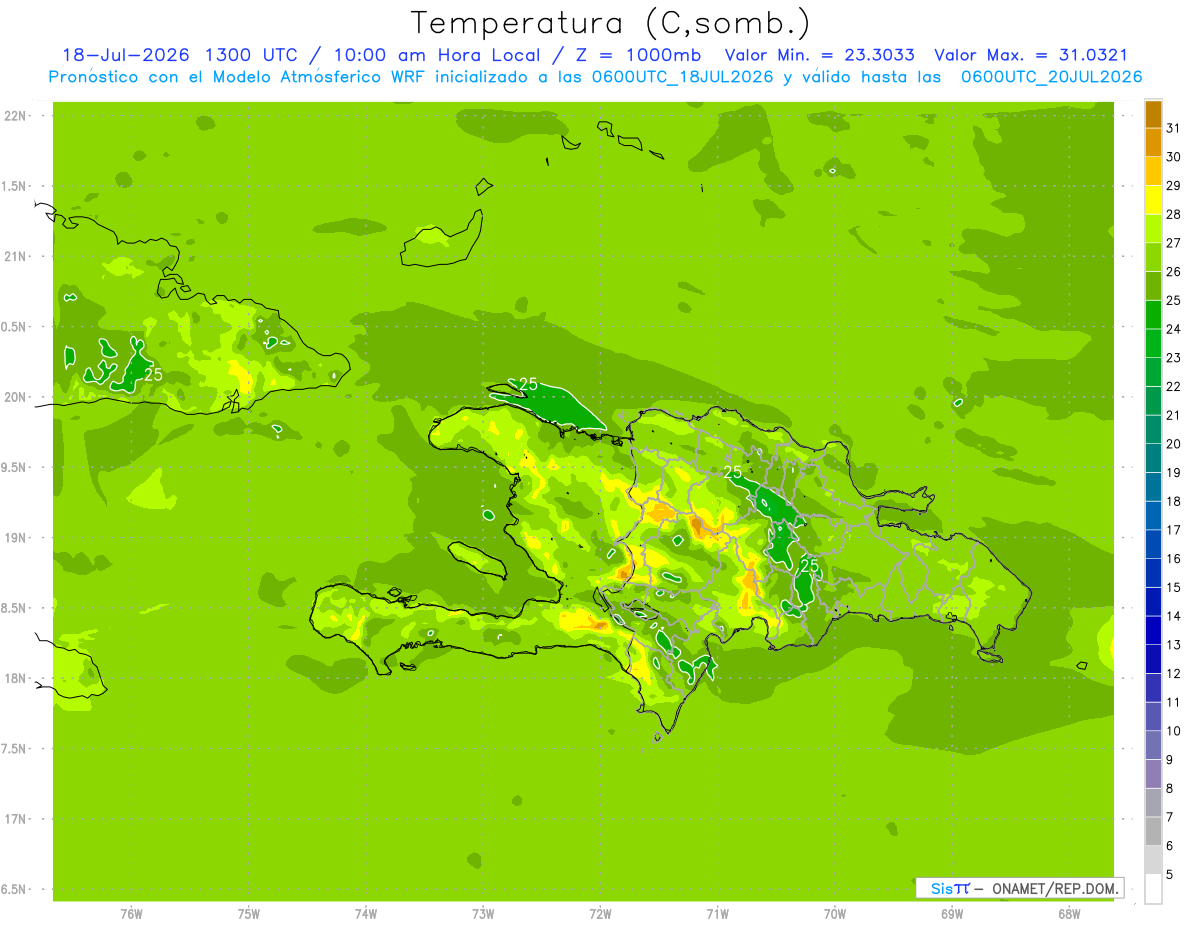Click the "76W" longitude axis label
The image size is (1200, 927).
click(131, 914)
